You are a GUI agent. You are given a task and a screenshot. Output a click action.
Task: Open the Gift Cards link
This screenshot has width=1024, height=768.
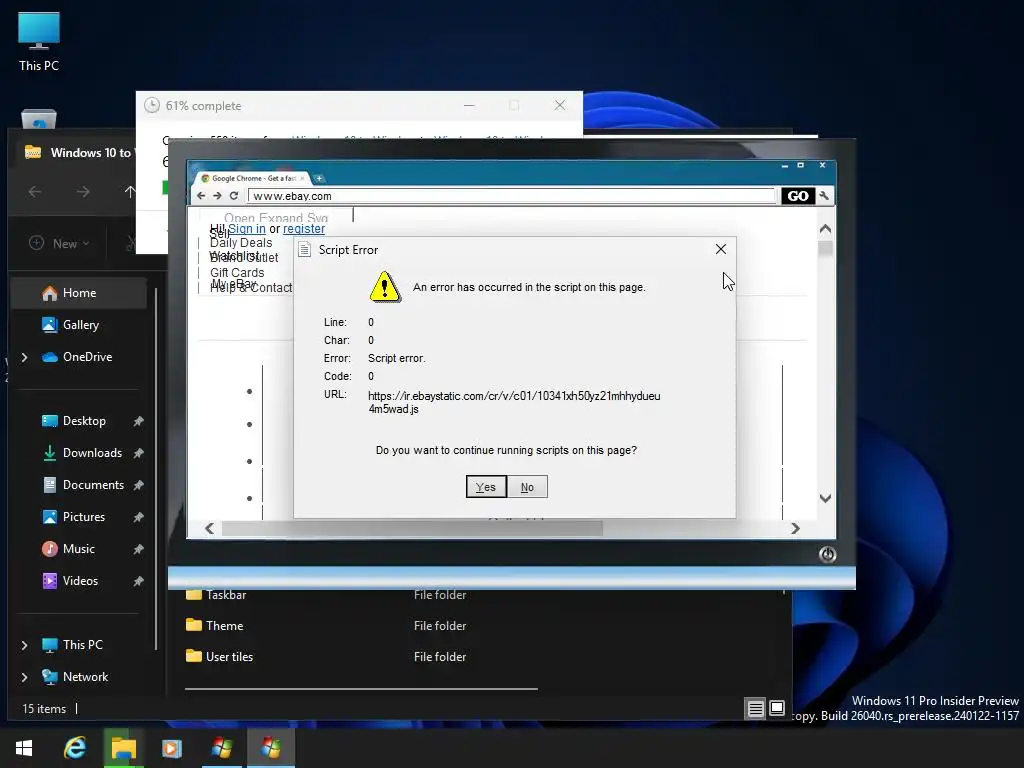click(x=237, y=272)
